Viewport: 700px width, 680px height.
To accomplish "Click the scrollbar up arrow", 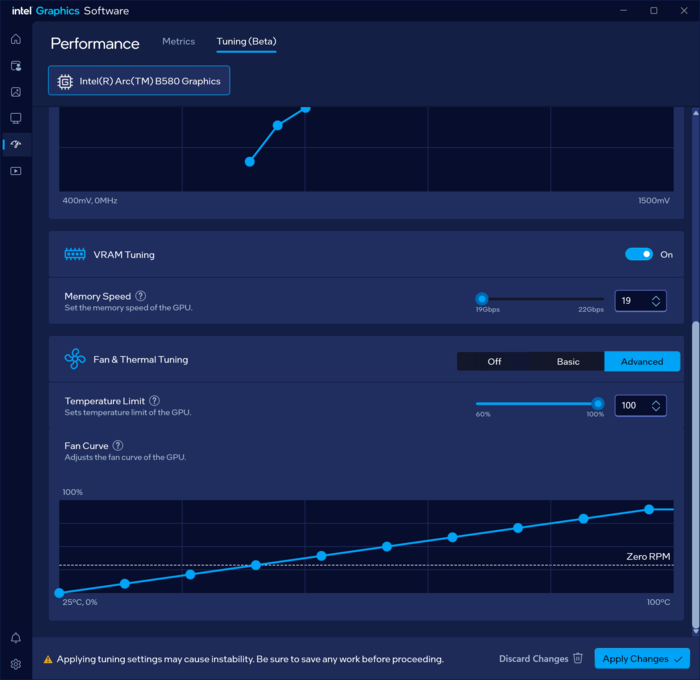I will (x=695, y=113).
